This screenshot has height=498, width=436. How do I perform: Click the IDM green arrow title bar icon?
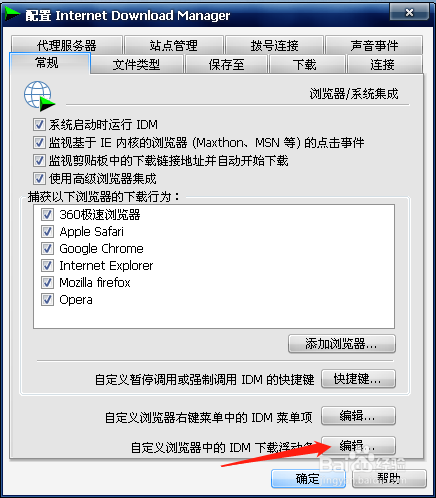12,14
